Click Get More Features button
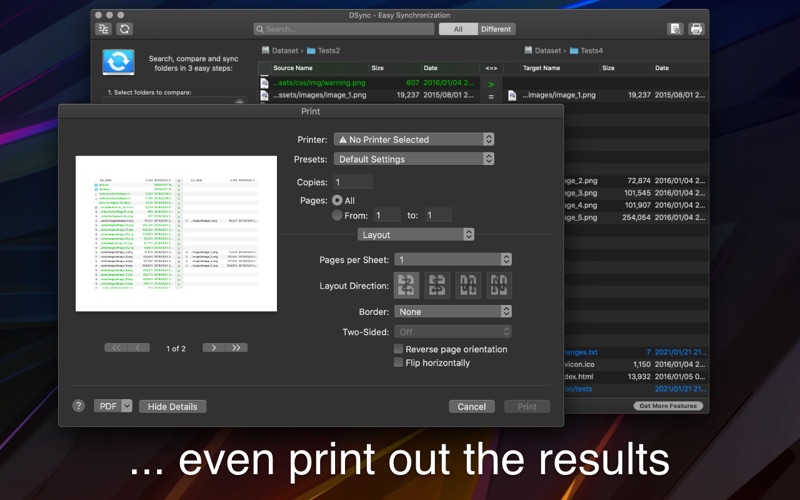 [x=668, y=406]
